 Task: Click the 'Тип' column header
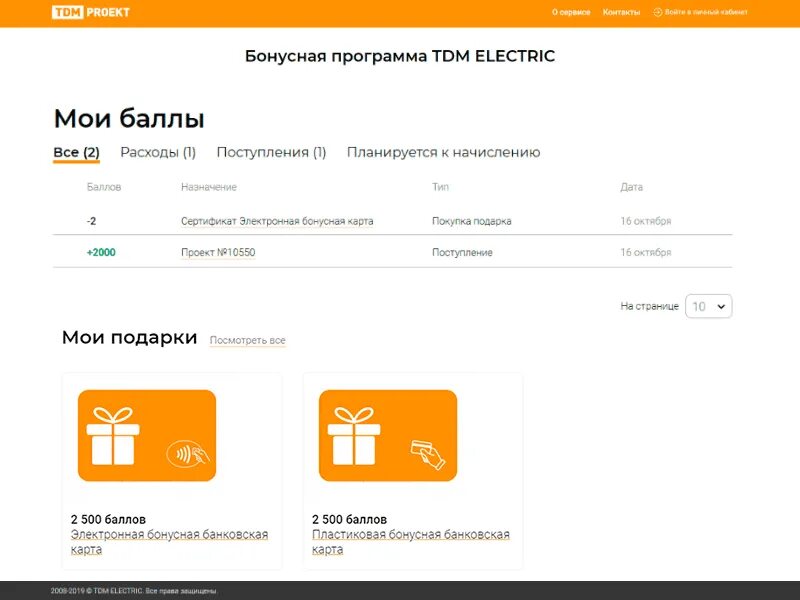(440, 187)
